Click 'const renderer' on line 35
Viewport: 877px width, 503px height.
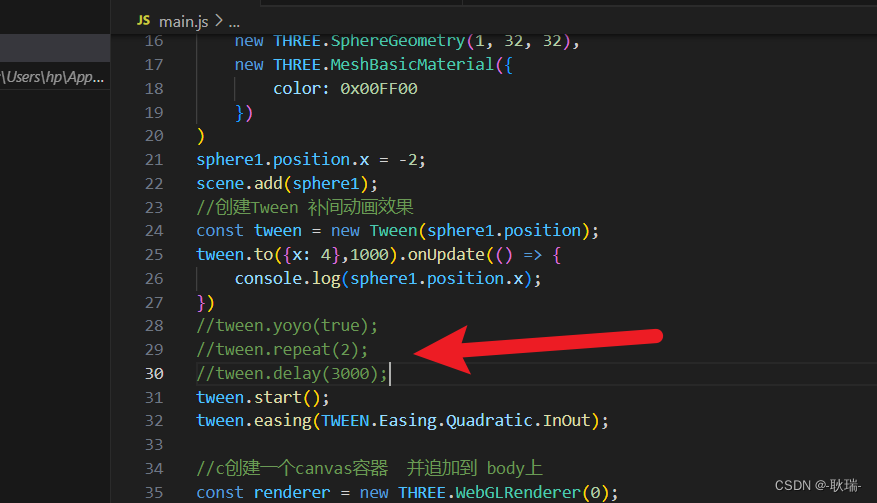pyautogui.click(x=263, y=493)
